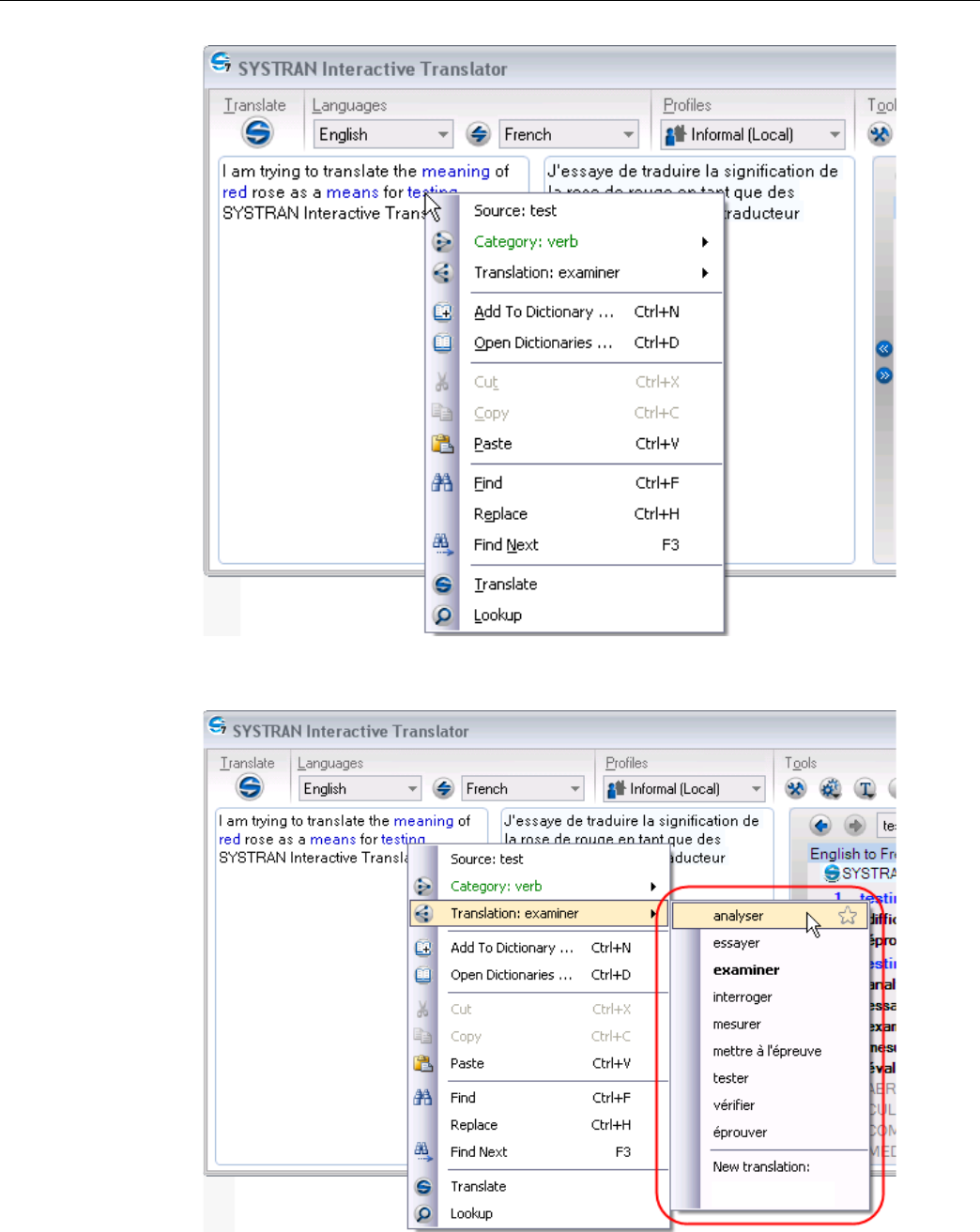Image resolution: width=980 pixels, height=1232 pixels.
Task: Open the Tools wrench icon in upper window
Action: click(880, 135)
